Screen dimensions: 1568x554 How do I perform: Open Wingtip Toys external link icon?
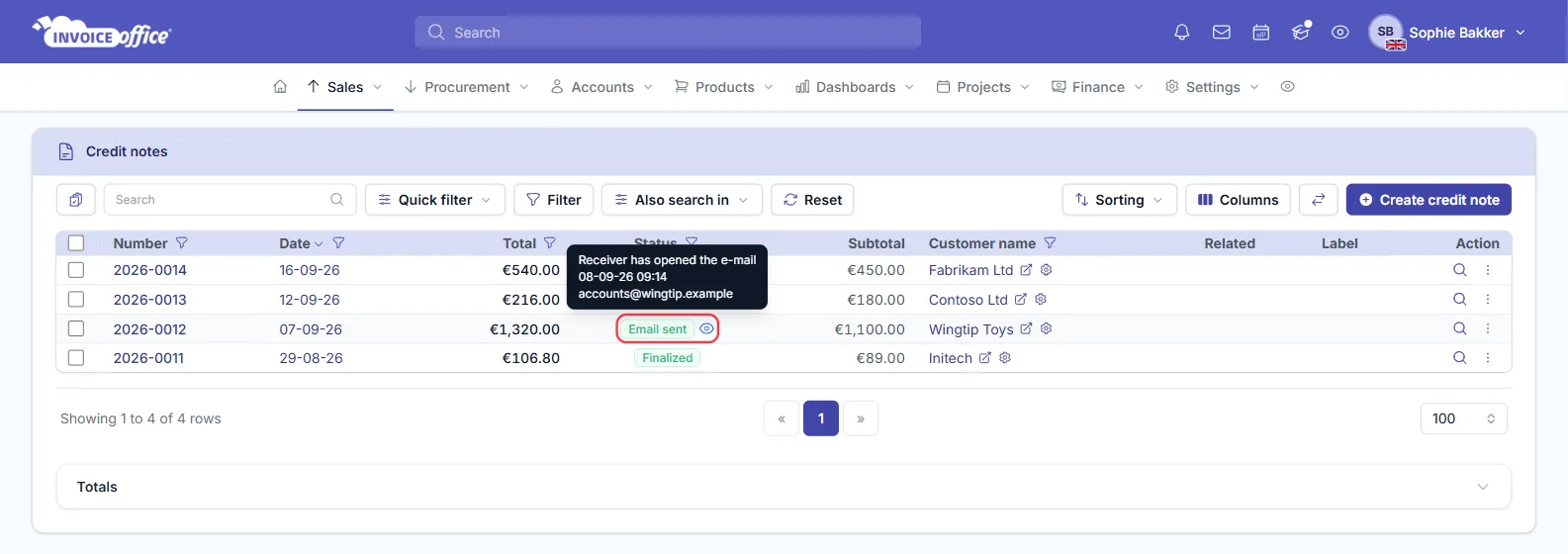tap(1026, 329)
